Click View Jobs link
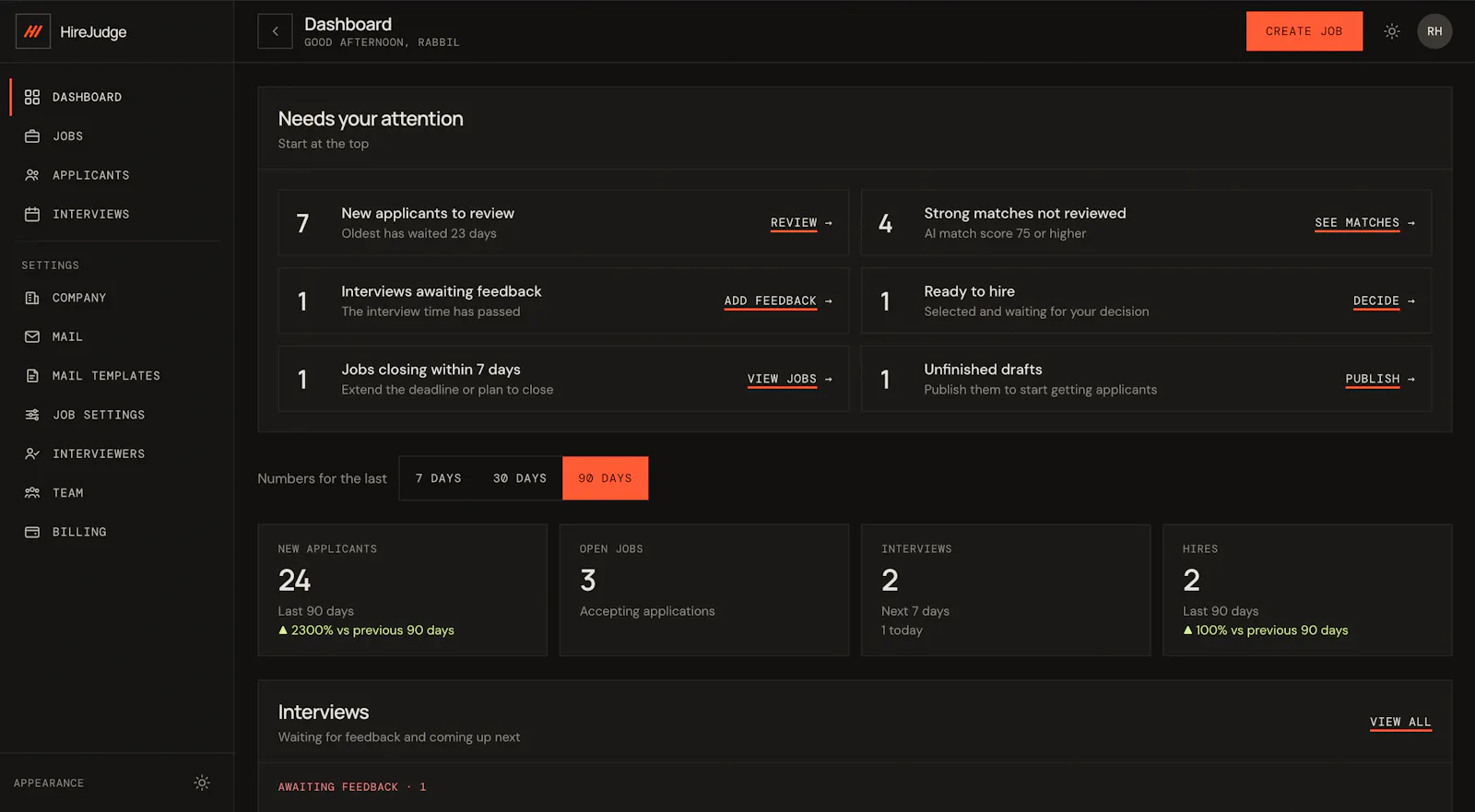 point(782,379)
